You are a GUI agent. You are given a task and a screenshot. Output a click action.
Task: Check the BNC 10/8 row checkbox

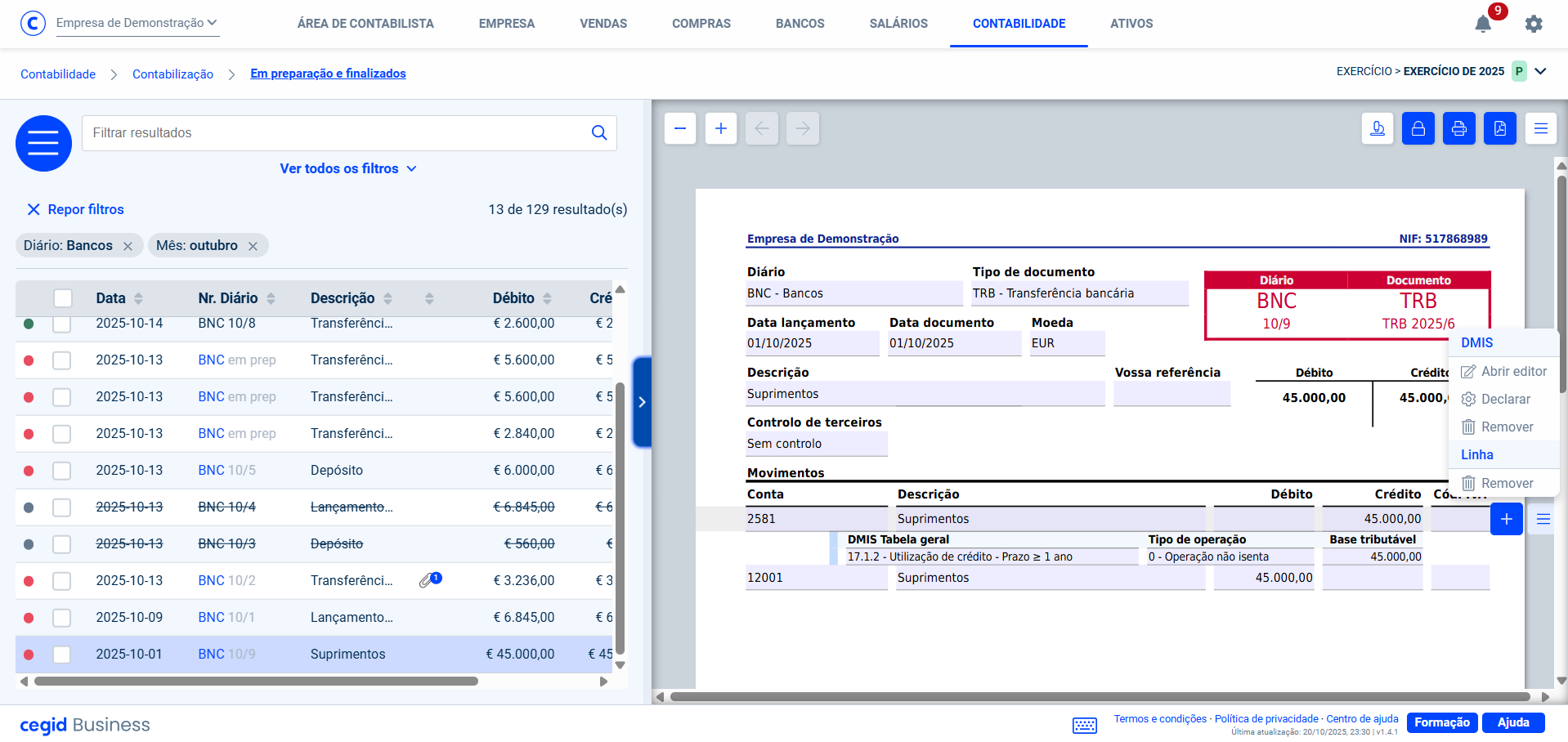(62, 324)
